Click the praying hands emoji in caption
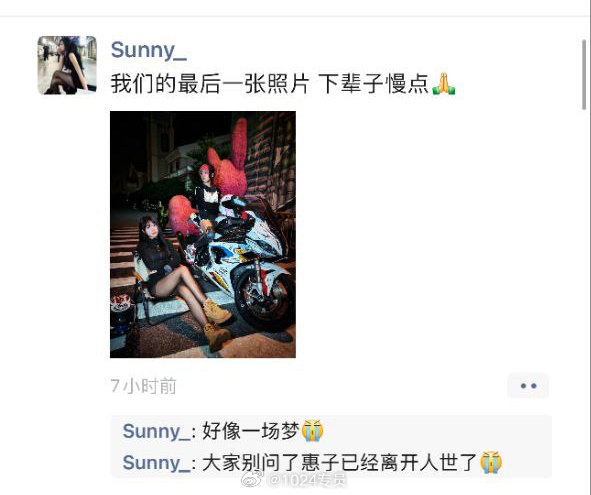591x495 pixels. 444,83
